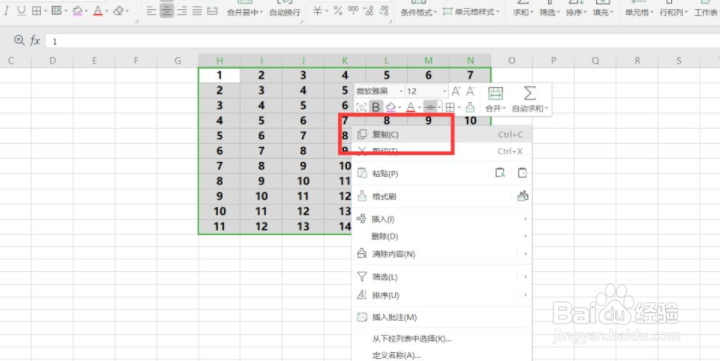This screenshot has width=720, height=361.
Task: Click the mini toolbar 合并 merge button
Action: pos(495,99)
